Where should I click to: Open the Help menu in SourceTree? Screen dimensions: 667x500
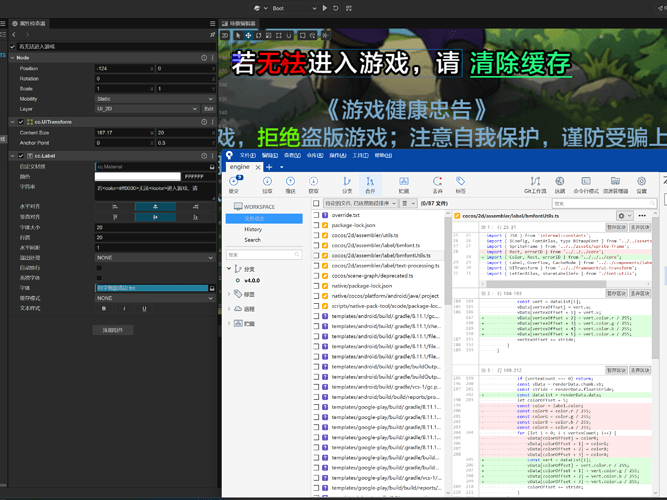[383, 155]
